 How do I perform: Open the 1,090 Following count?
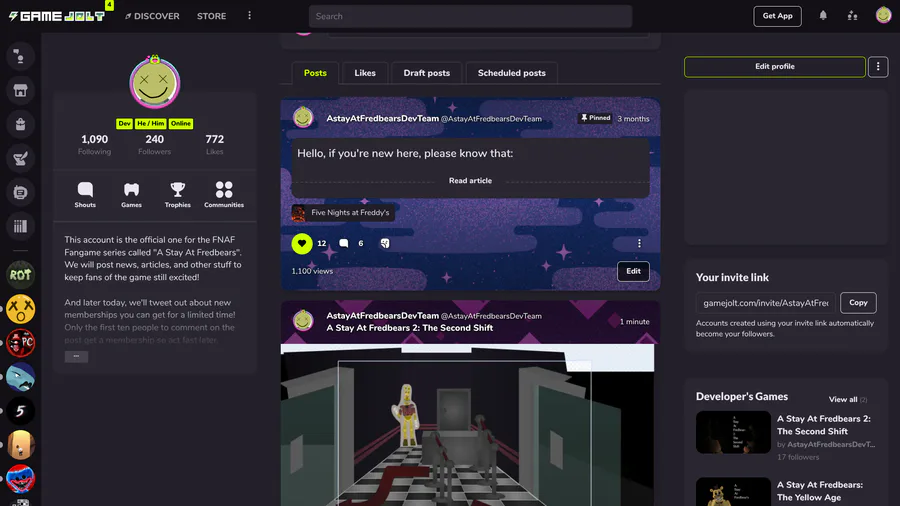pyautogui.click(x=94, y=144)
